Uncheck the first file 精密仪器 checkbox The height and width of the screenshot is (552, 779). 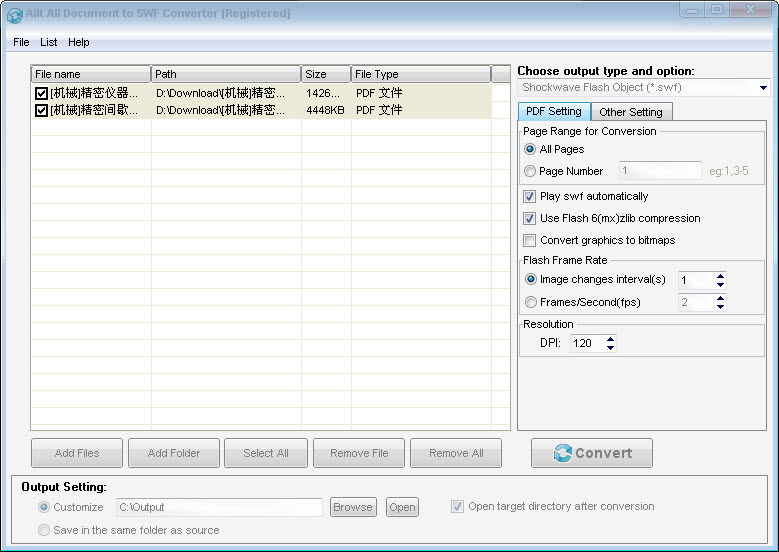41,93
